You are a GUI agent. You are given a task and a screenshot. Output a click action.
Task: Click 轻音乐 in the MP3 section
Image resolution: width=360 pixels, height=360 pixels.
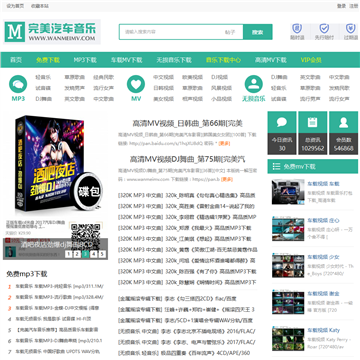coord(43,77)
